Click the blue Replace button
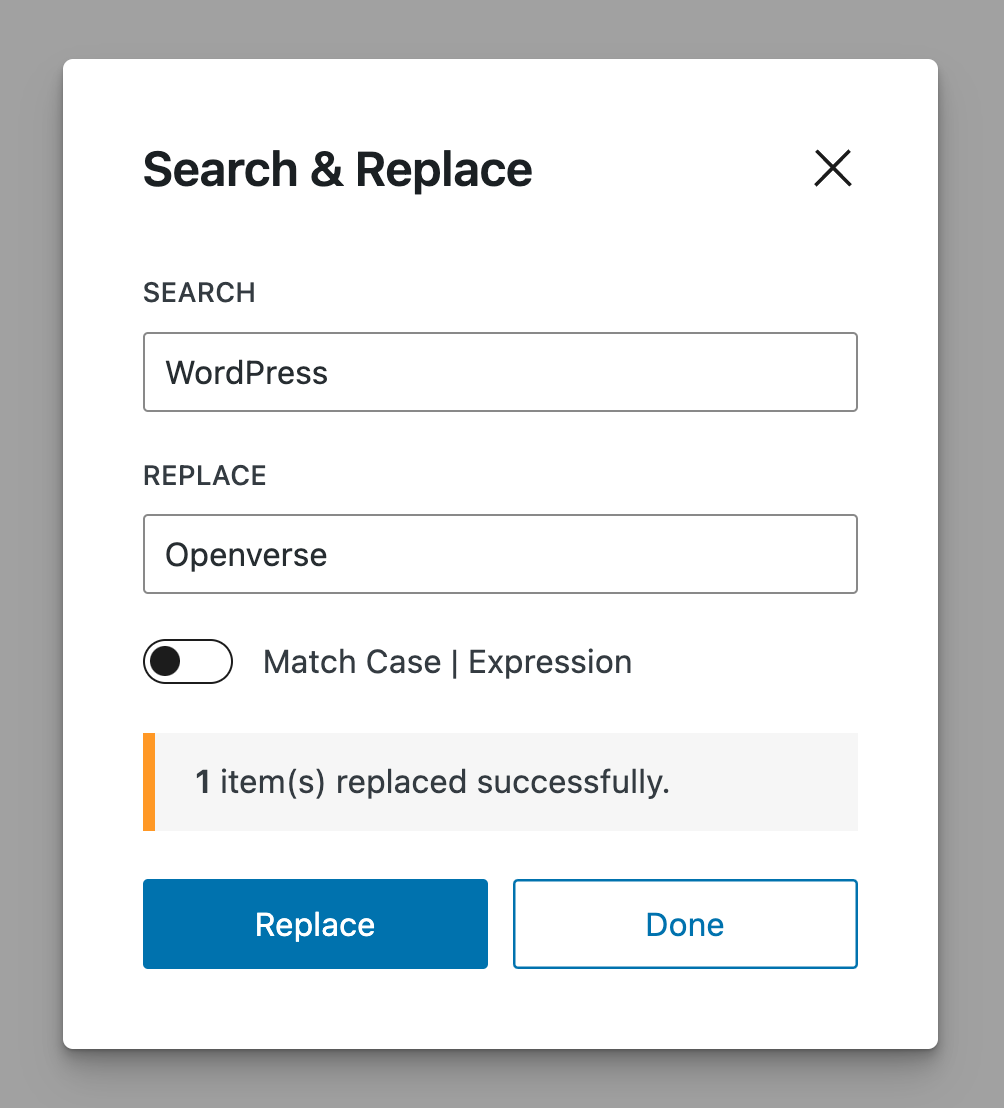This screenshot has height=1108, width=1004. [315, 924]
